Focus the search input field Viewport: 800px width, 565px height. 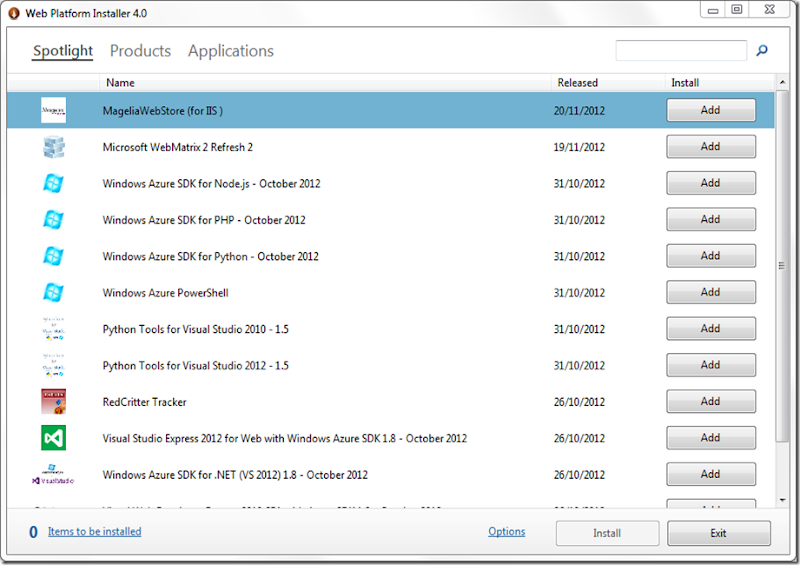[x=681, y=51]
